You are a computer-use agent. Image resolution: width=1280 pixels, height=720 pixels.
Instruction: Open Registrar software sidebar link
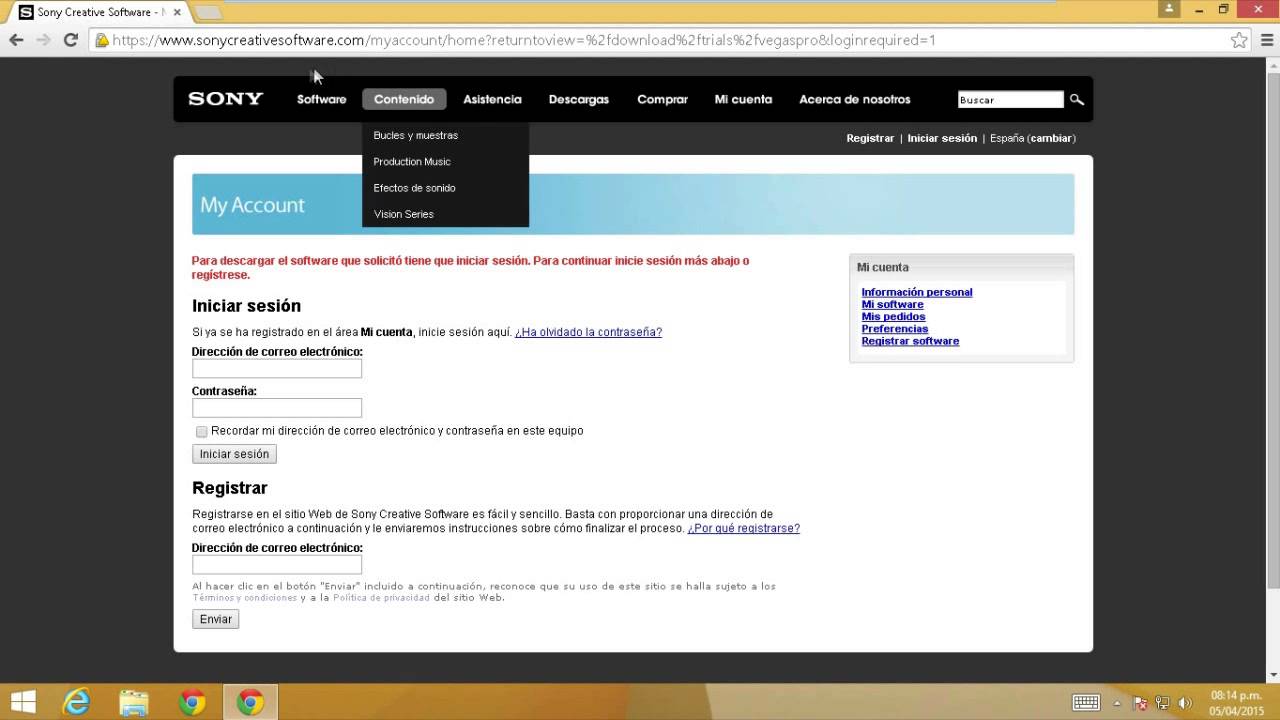pyautogui.click(x=910, y=341)
